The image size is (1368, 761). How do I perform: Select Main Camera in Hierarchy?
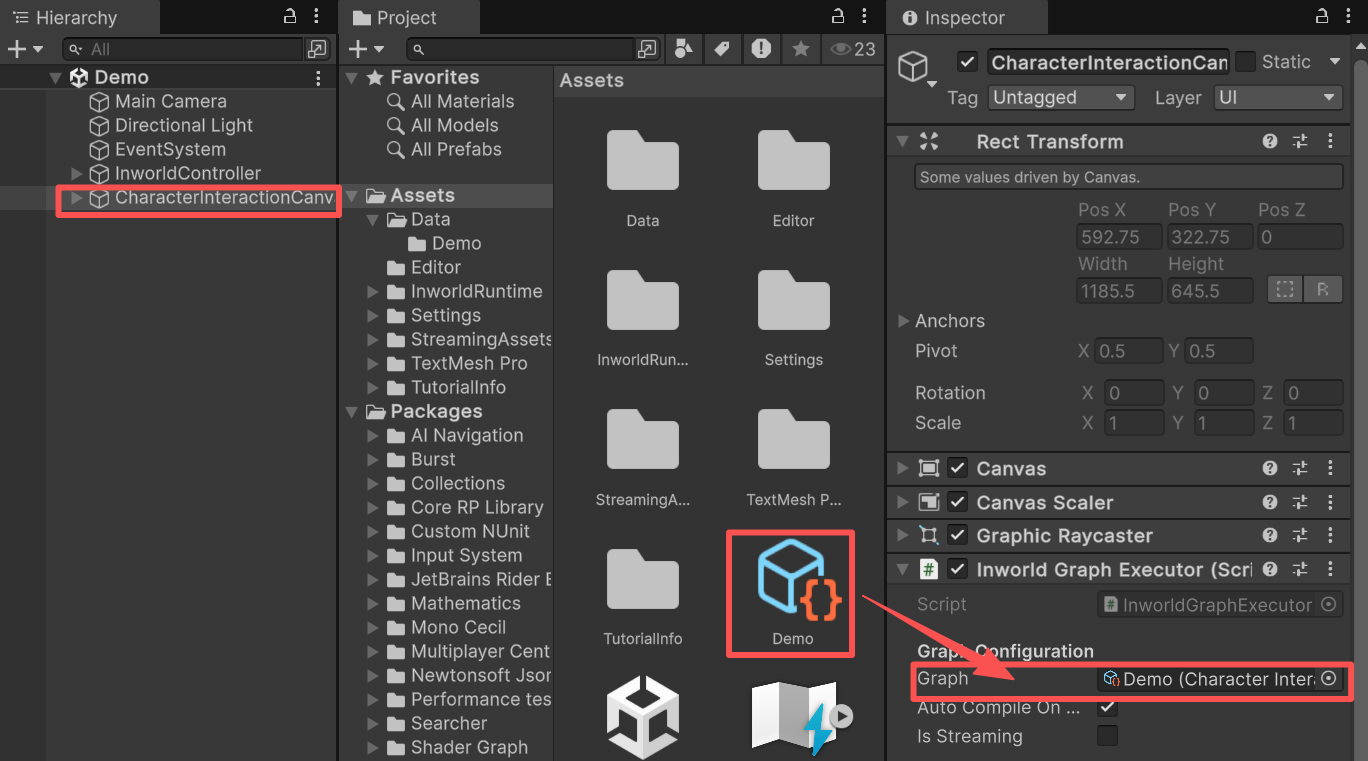click(170, 101)
